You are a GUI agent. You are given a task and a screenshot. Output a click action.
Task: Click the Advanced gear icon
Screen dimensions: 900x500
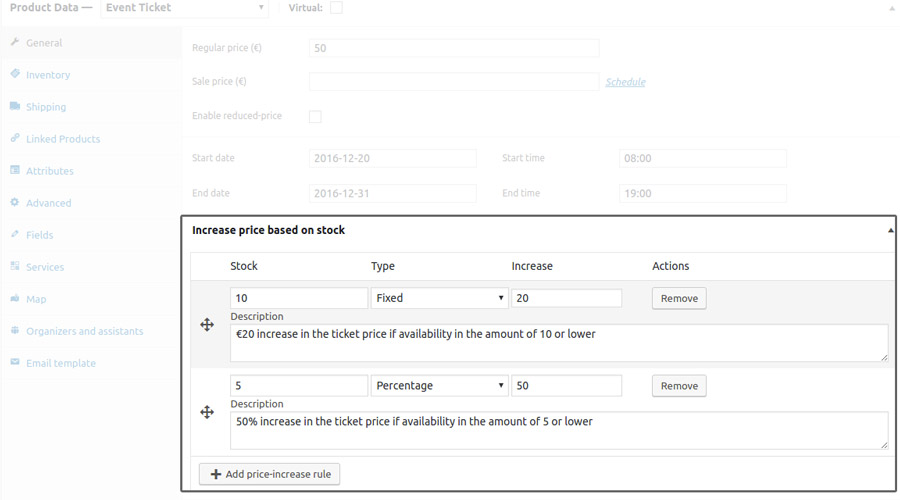tap(15, 203)
